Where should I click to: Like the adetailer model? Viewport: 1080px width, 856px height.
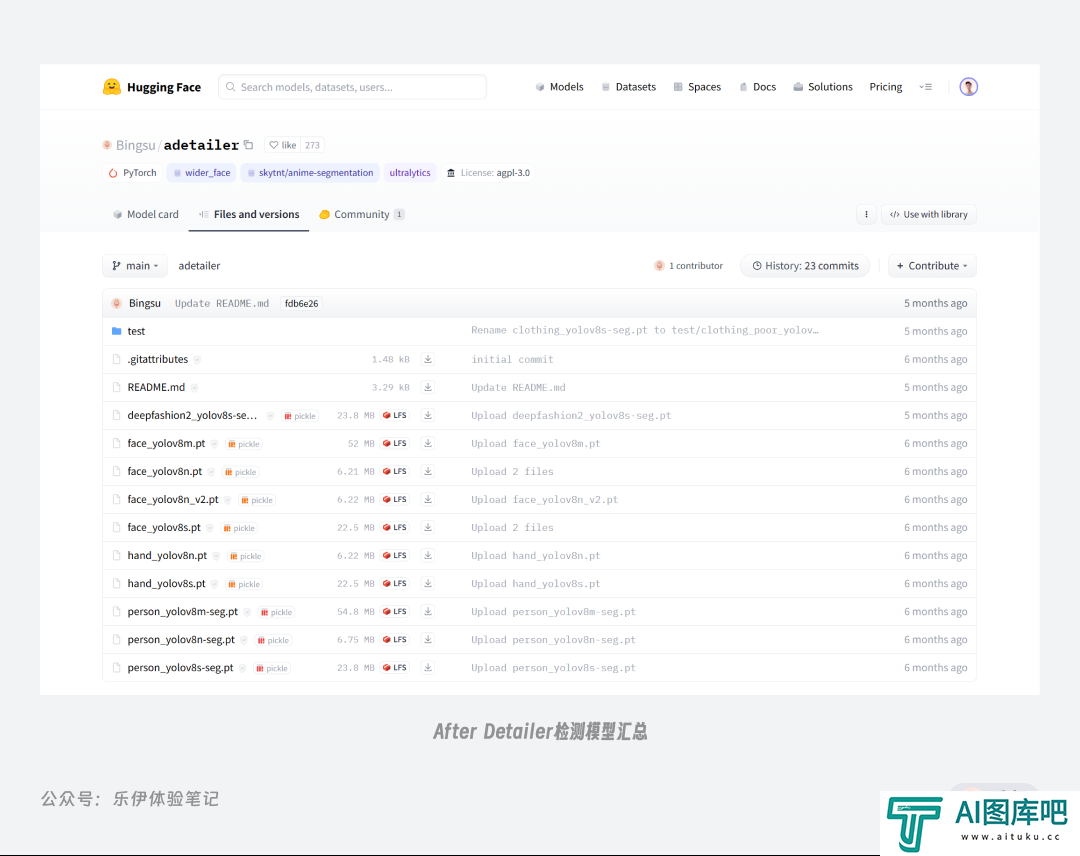pyautogui.click(x=282, y=145)
